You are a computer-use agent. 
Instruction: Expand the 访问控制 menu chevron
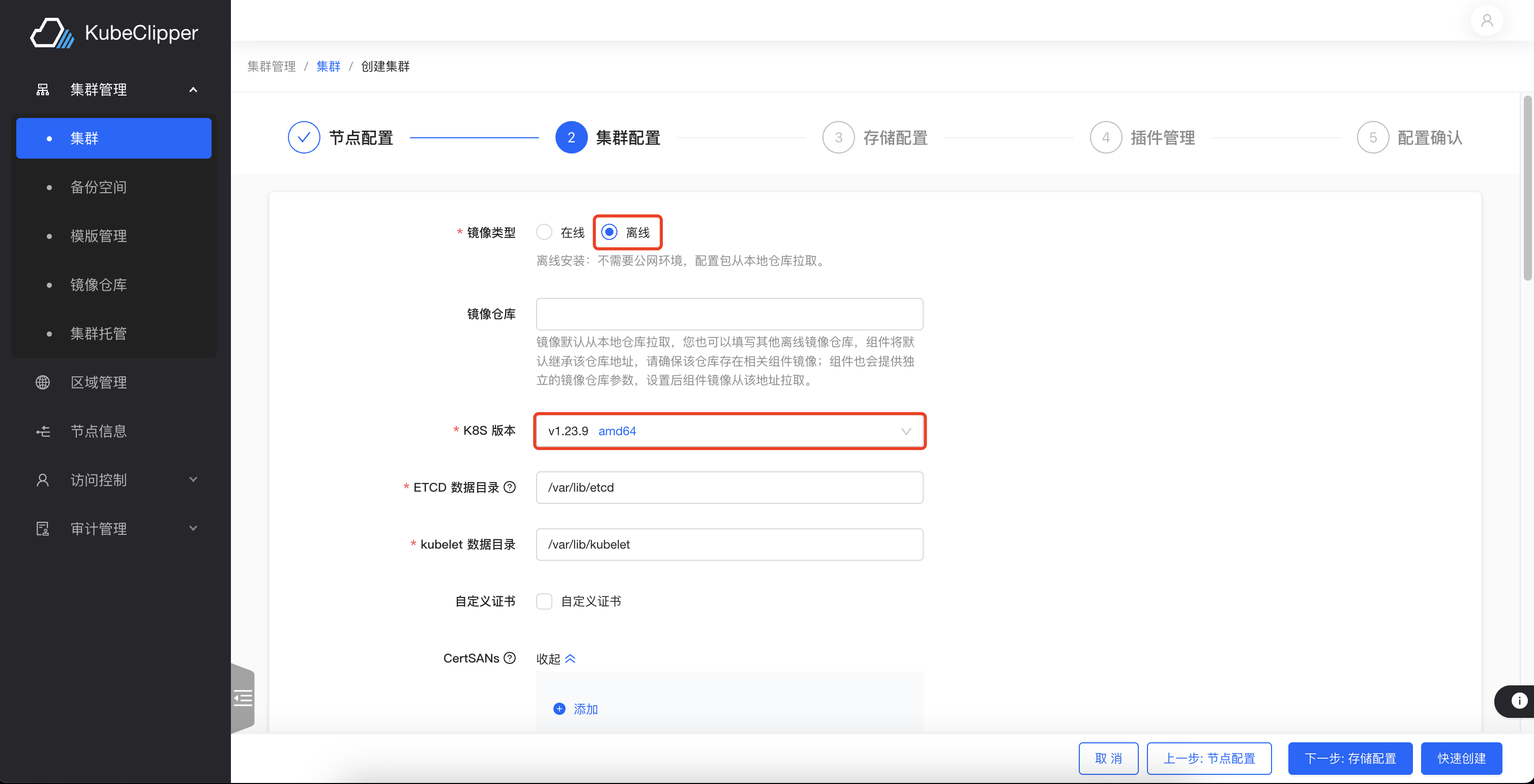[193, 480]
